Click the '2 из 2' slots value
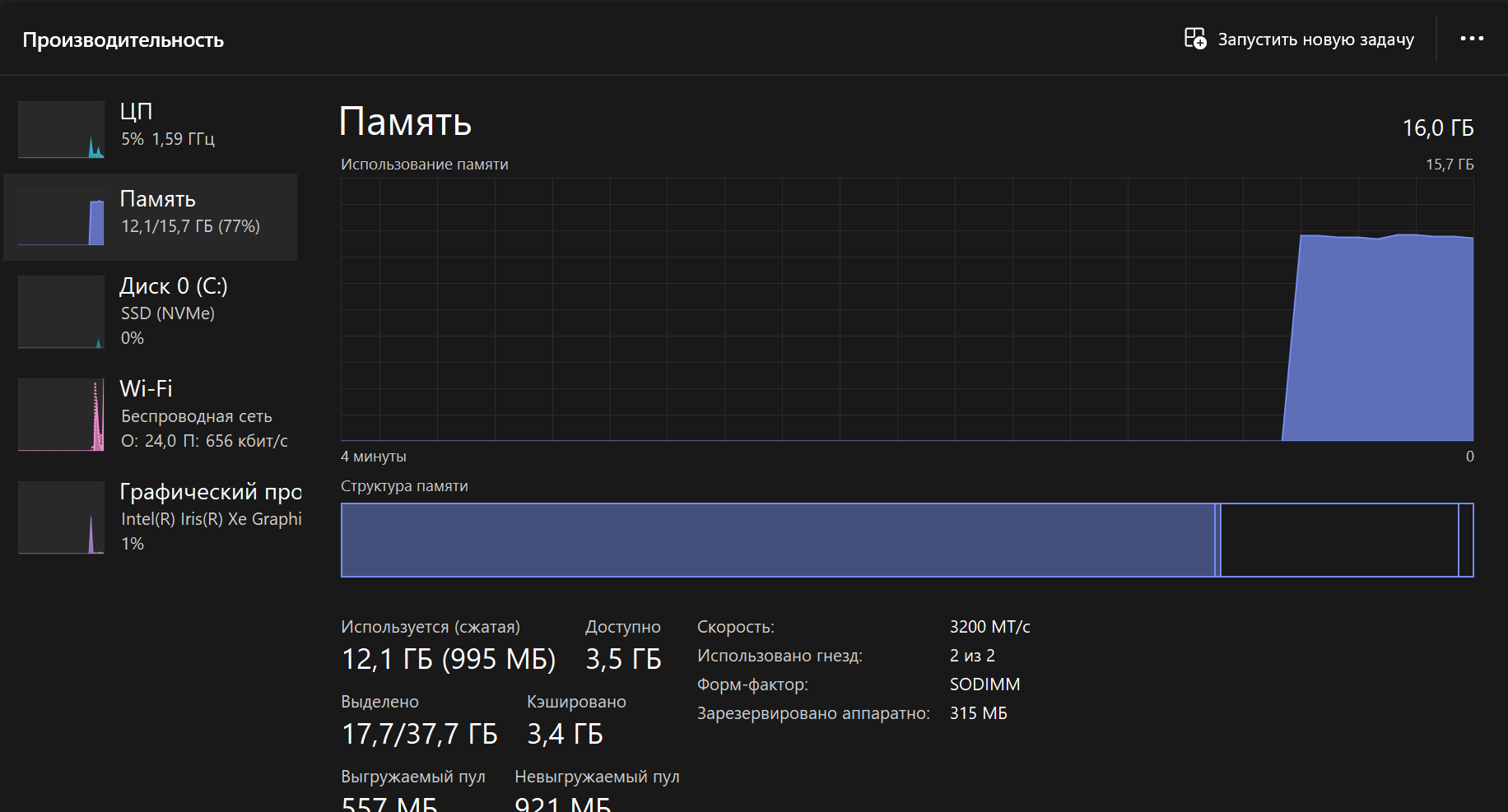This screenshot has height=812, width=1508. pos(972,656)
